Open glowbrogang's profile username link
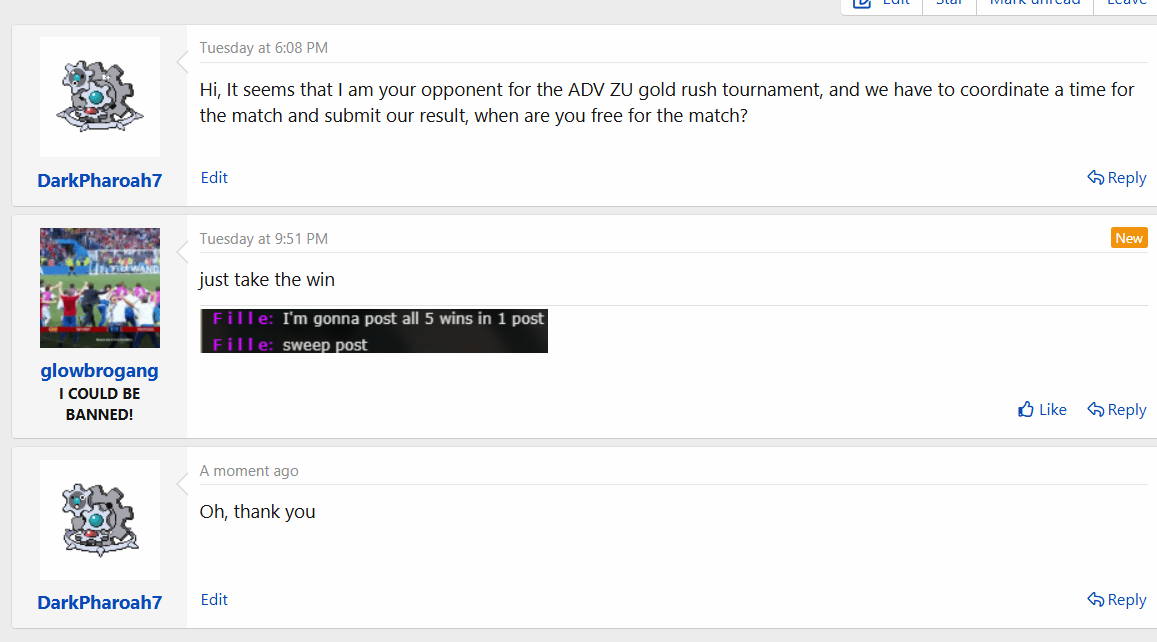 tap(99, 371)
